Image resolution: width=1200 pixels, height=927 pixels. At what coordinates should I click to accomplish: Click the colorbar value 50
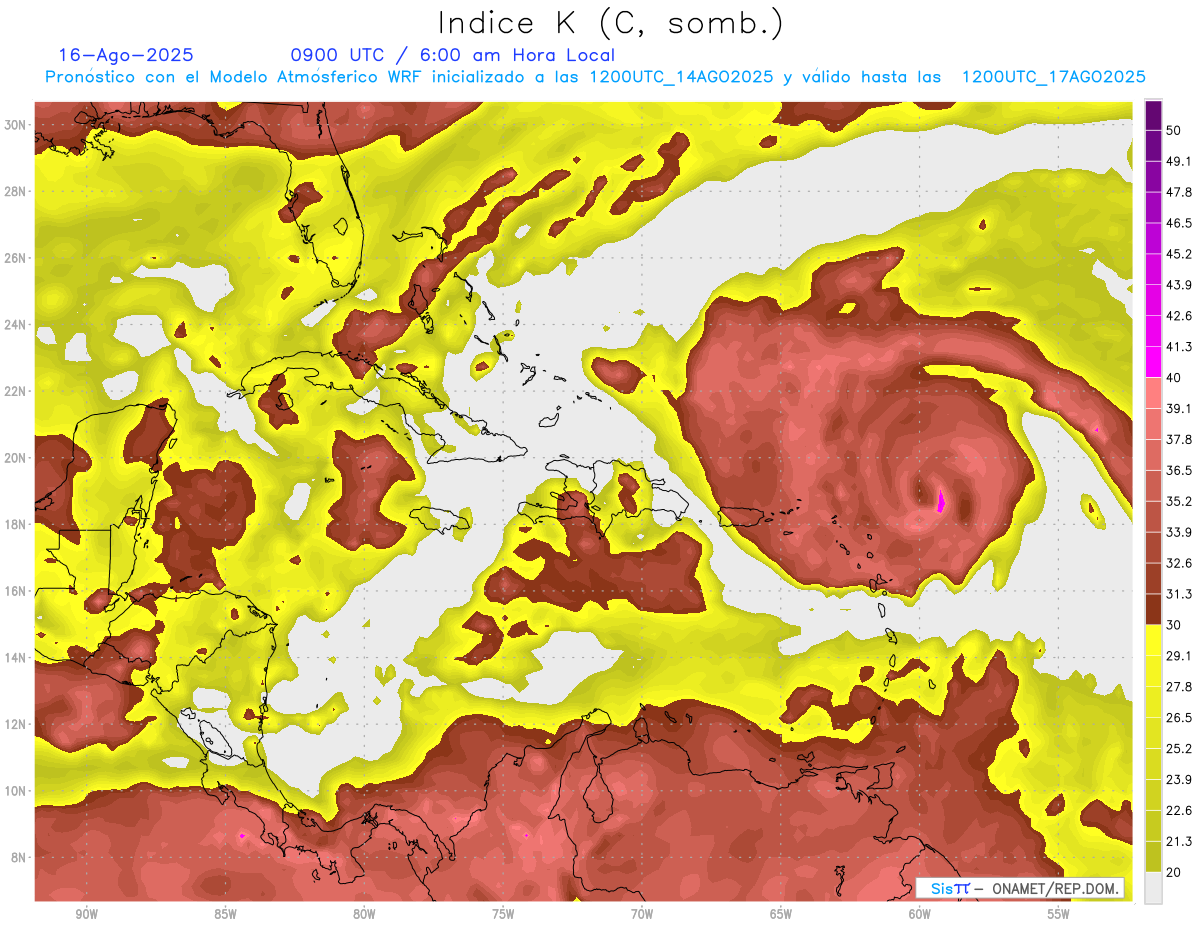coord(1174,131)
